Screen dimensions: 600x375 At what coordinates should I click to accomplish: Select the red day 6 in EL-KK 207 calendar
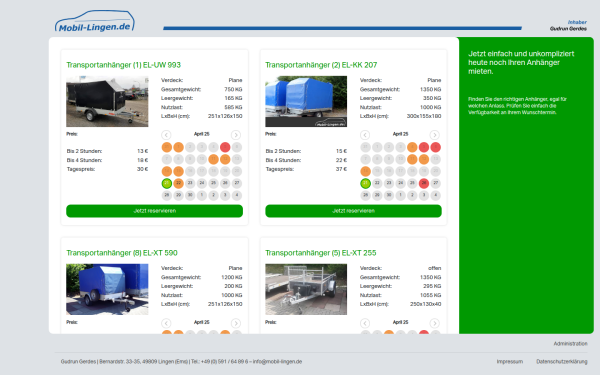pyautogui.click(x=435, y=147)
